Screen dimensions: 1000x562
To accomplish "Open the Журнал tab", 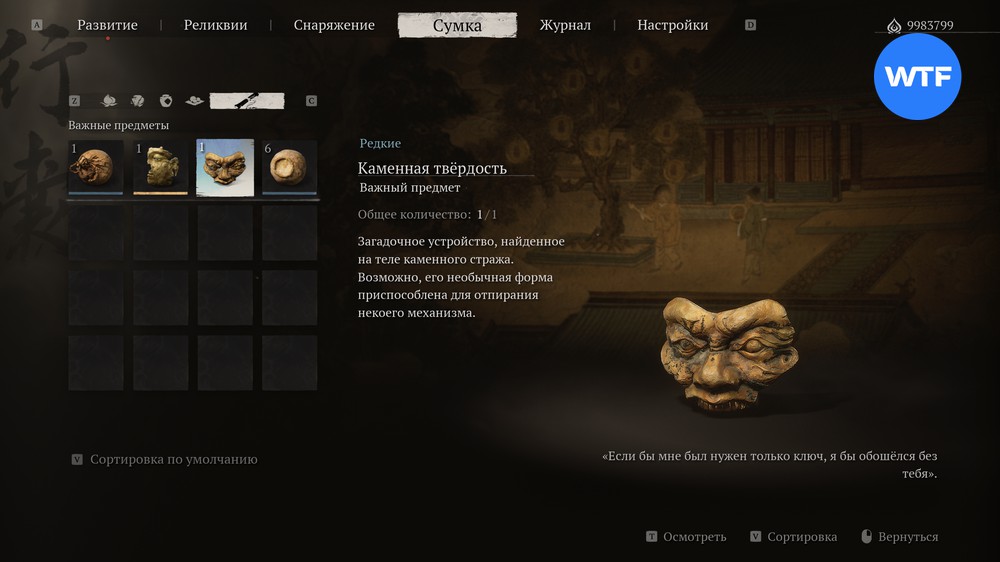I will pyautogui.click(x=565, y=25).
